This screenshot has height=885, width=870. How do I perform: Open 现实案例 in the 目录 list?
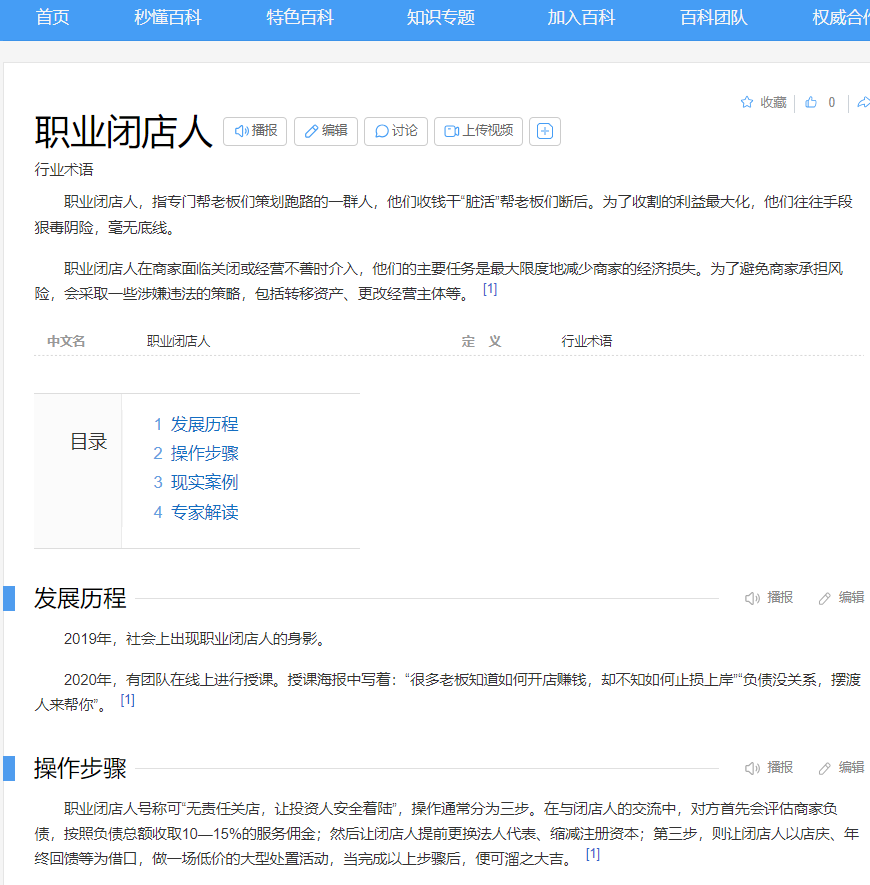[x=204, y=482]
